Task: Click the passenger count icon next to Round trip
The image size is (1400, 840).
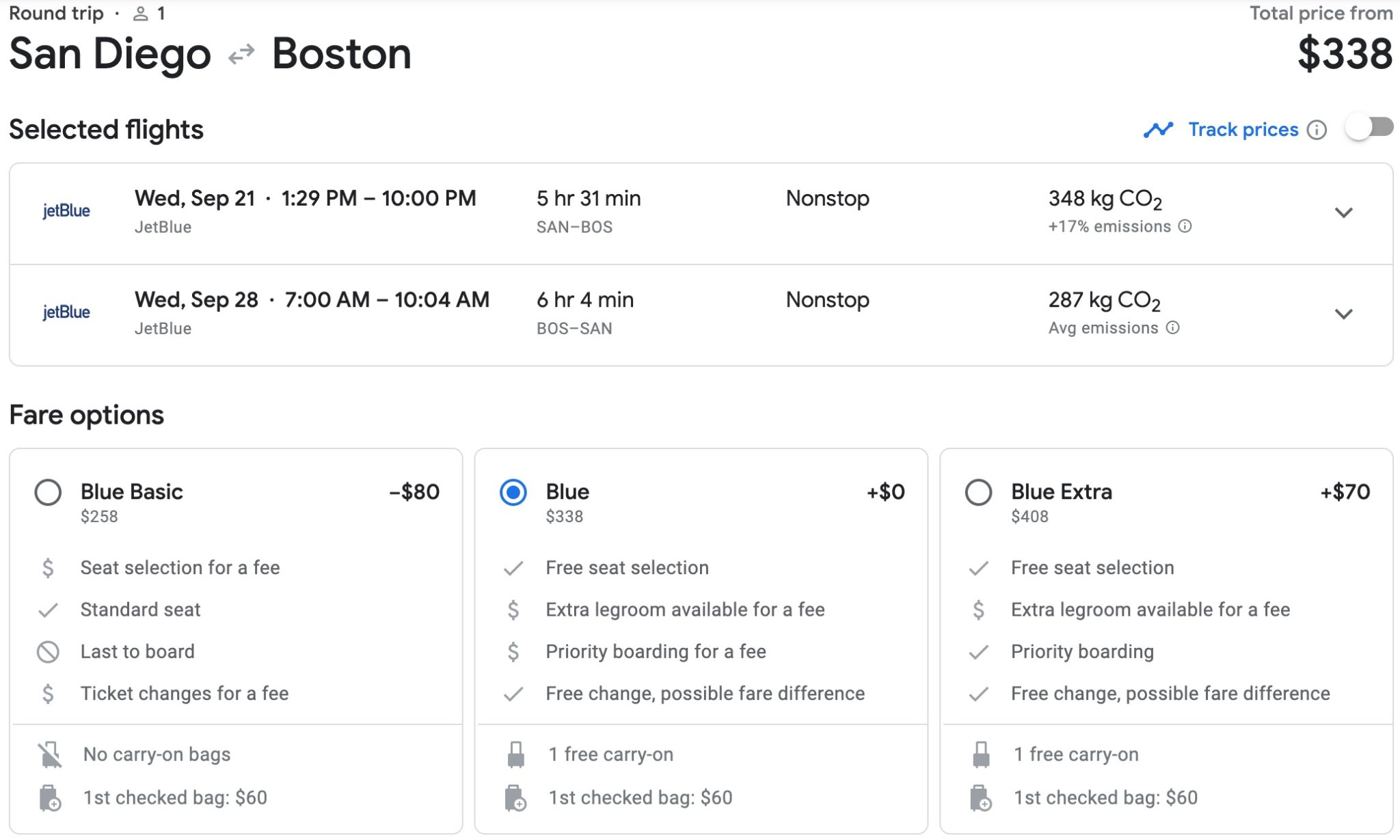Action: coord(140,12)
